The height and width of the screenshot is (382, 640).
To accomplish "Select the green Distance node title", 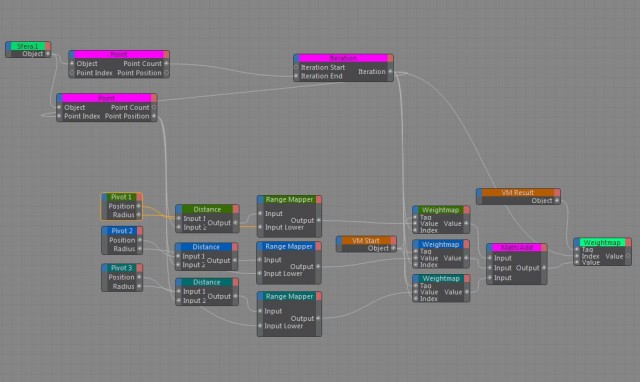I will pos(207,209).
